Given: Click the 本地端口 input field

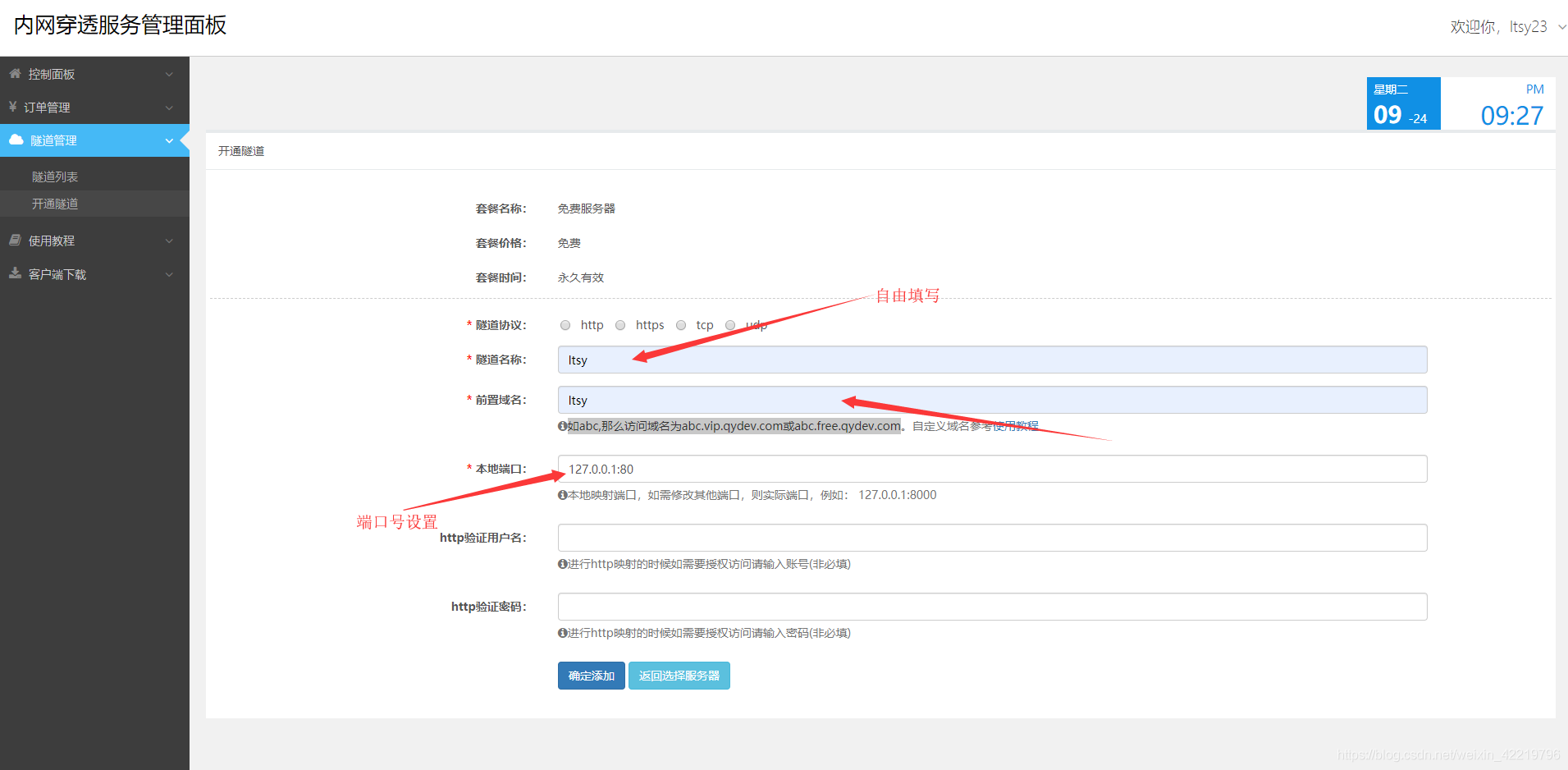Looking at the screenshot, I should 992,469.
